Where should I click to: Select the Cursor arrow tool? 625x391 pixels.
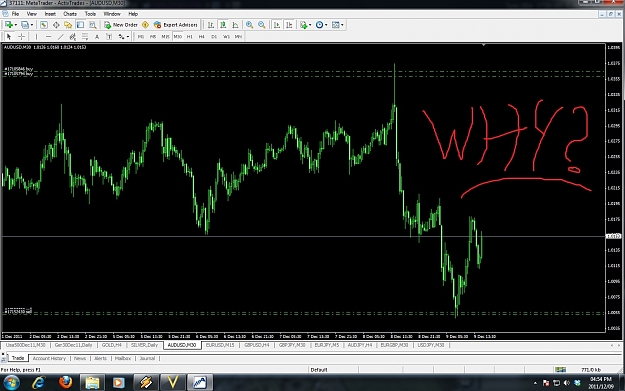[9, 37]
